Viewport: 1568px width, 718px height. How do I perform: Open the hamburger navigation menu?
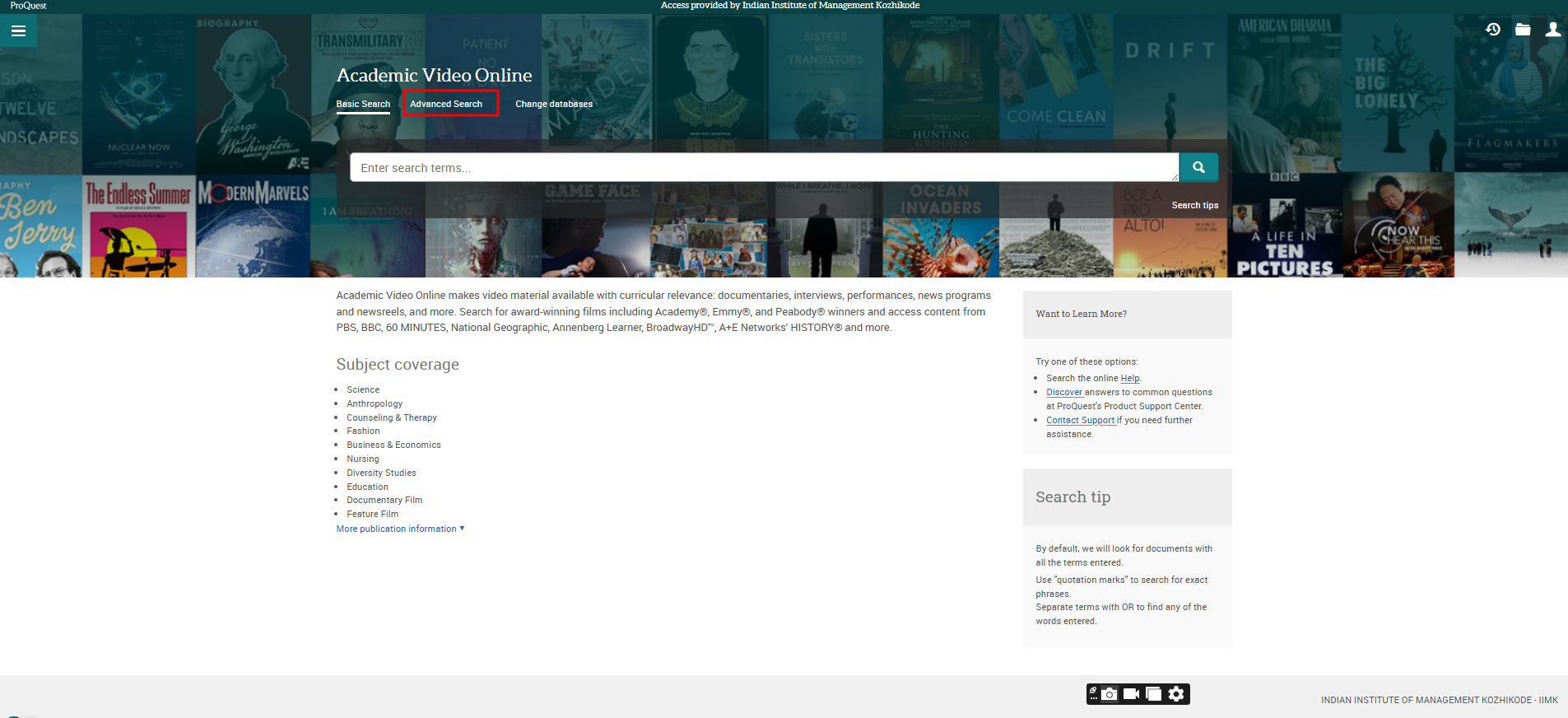(x=18, y=31)
